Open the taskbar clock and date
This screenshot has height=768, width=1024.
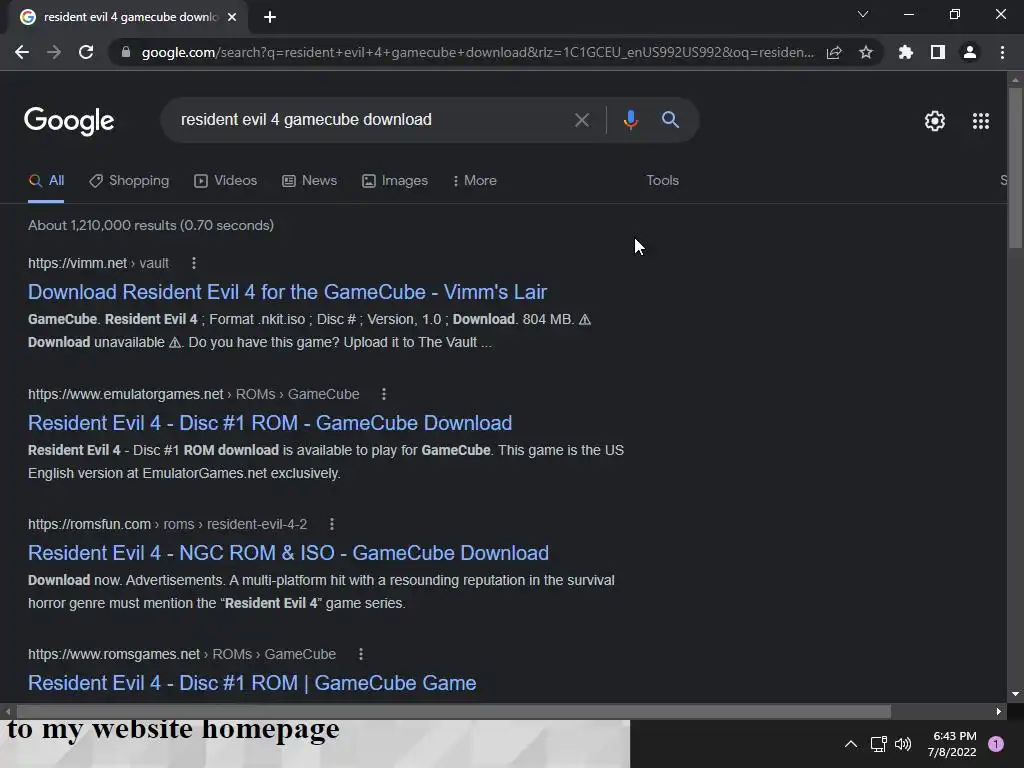(x=952, y=744)
